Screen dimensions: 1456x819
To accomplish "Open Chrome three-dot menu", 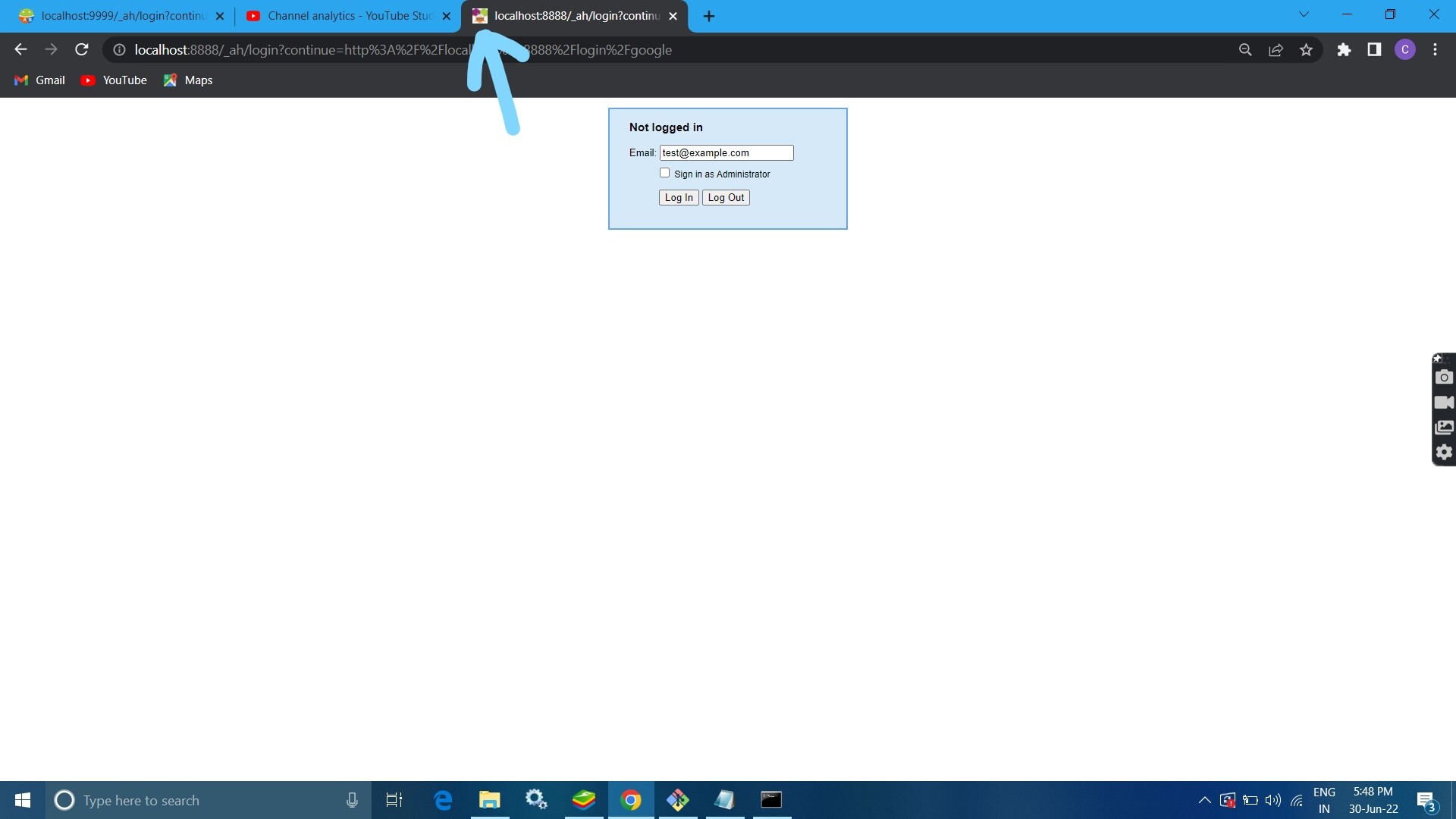I will [1435, 50].
